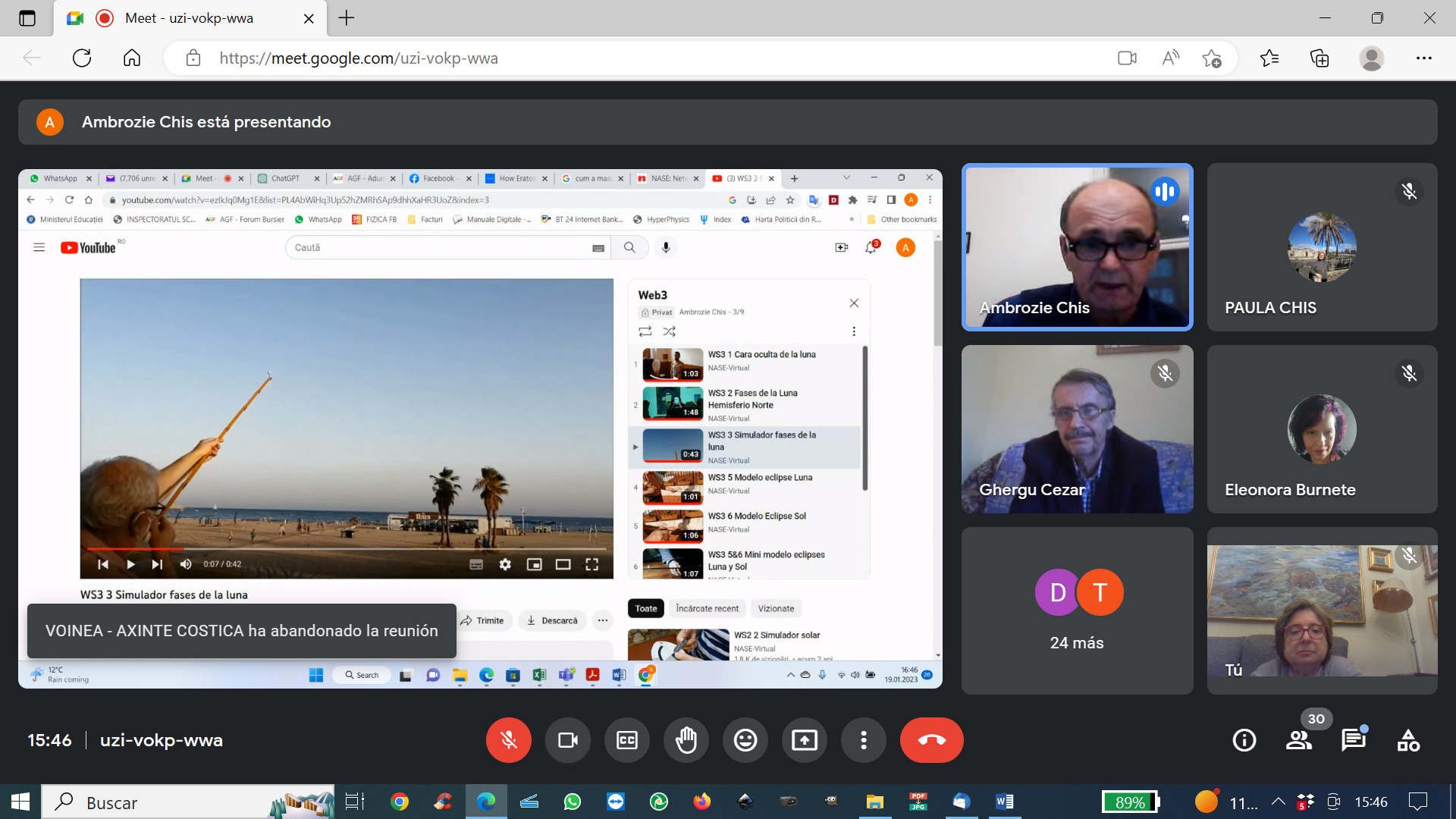Open File Explorer from the taskbar

pos(875,802)
